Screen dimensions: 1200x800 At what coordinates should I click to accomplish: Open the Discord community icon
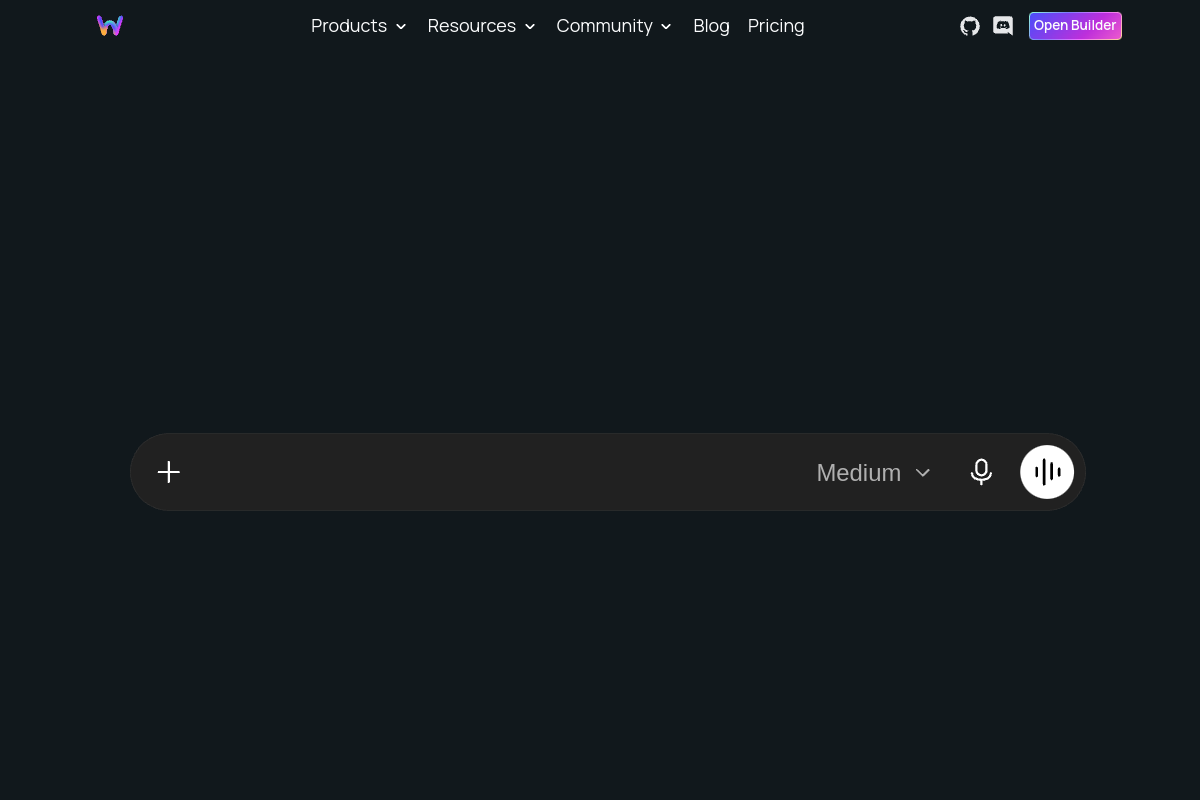(1003, 26)
